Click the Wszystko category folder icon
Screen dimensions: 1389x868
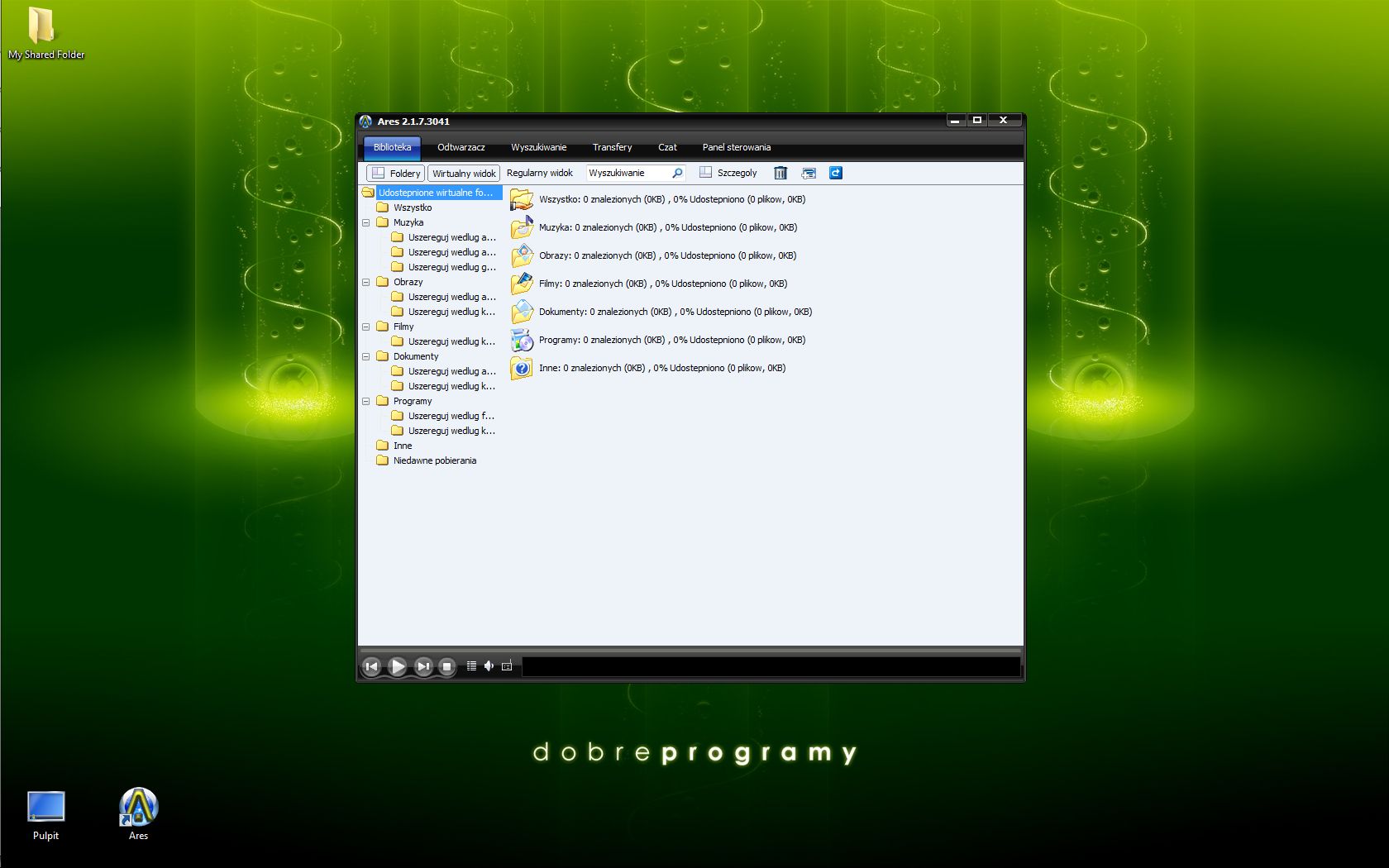(x=522, y=199)
